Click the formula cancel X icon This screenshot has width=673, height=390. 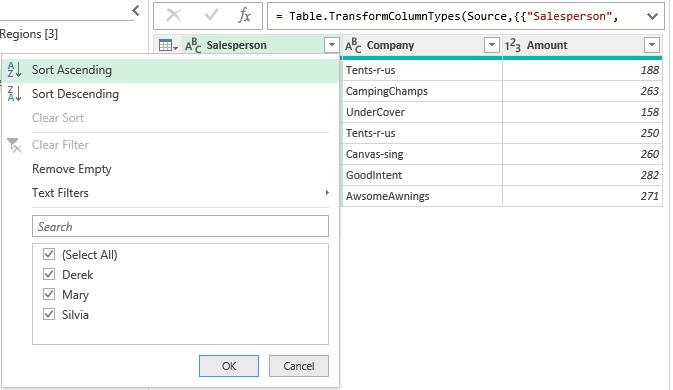tap(174, 16)
